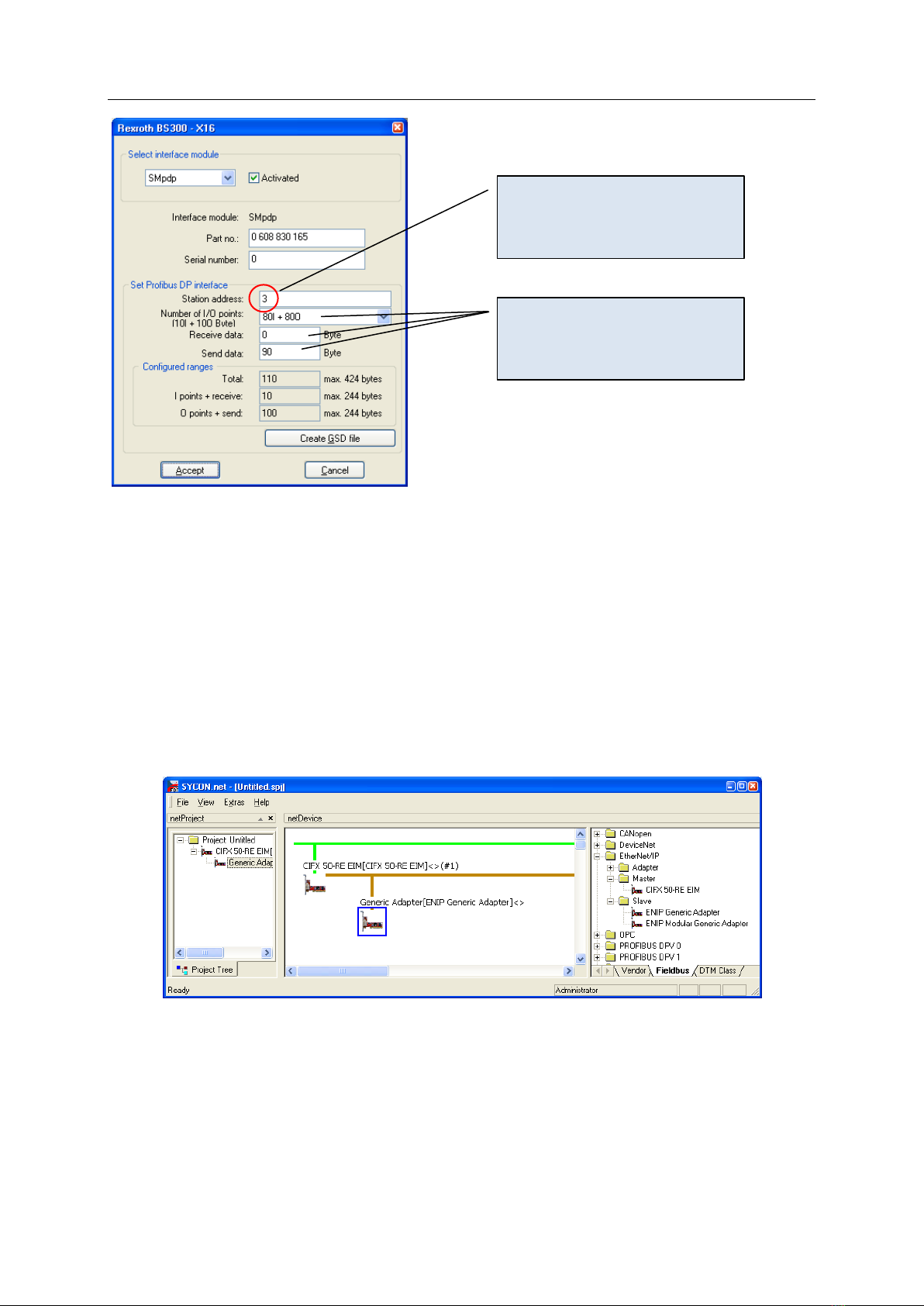Open the Help menu
The image size is (924, 1306).
coord(262,803)
